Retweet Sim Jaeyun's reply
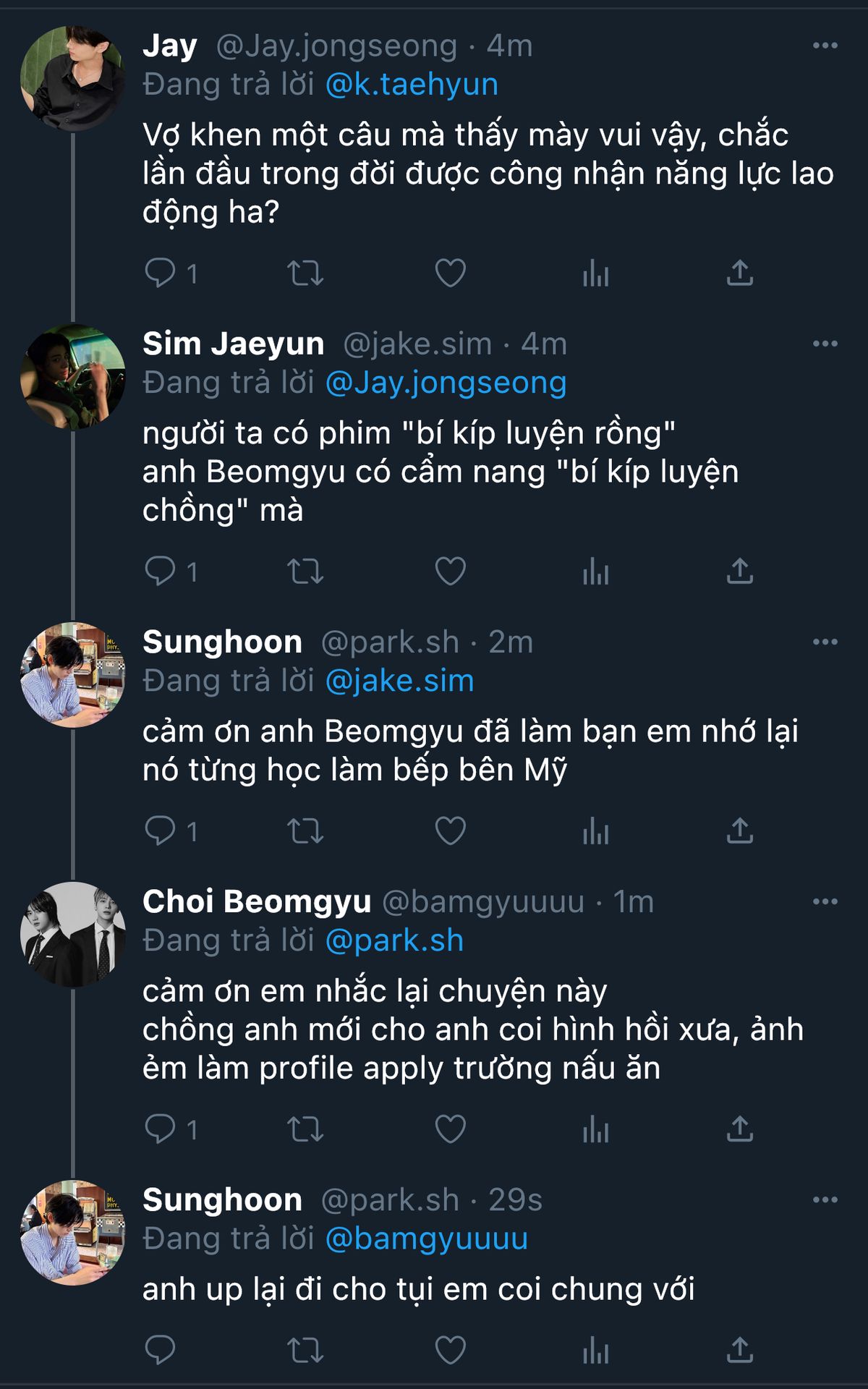The image size is (868, 1389). (305, 572)
